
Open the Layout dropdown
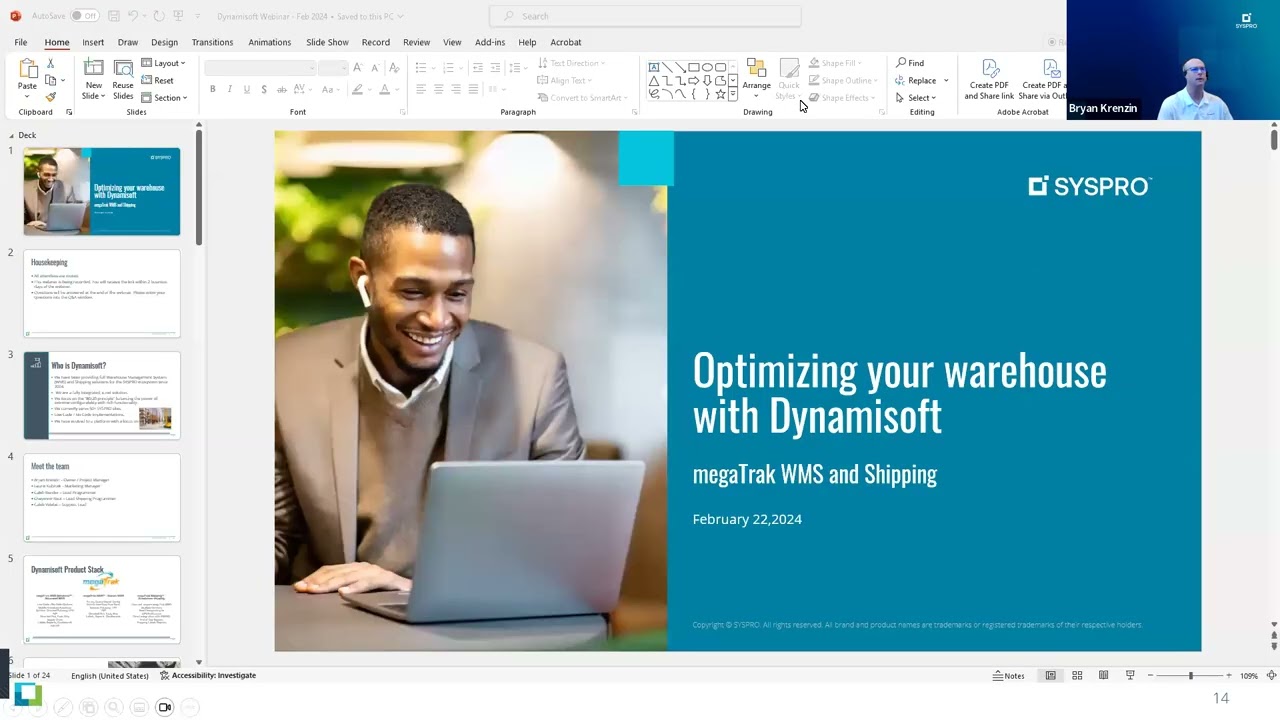(163, 63)
